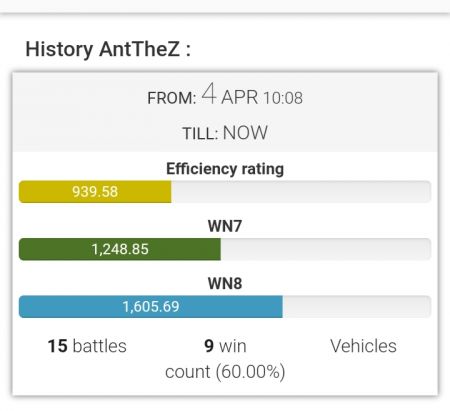Screen dimensions: 450x411
Task: Click the 939.58 efficiency value
Action: pos(95,192)
